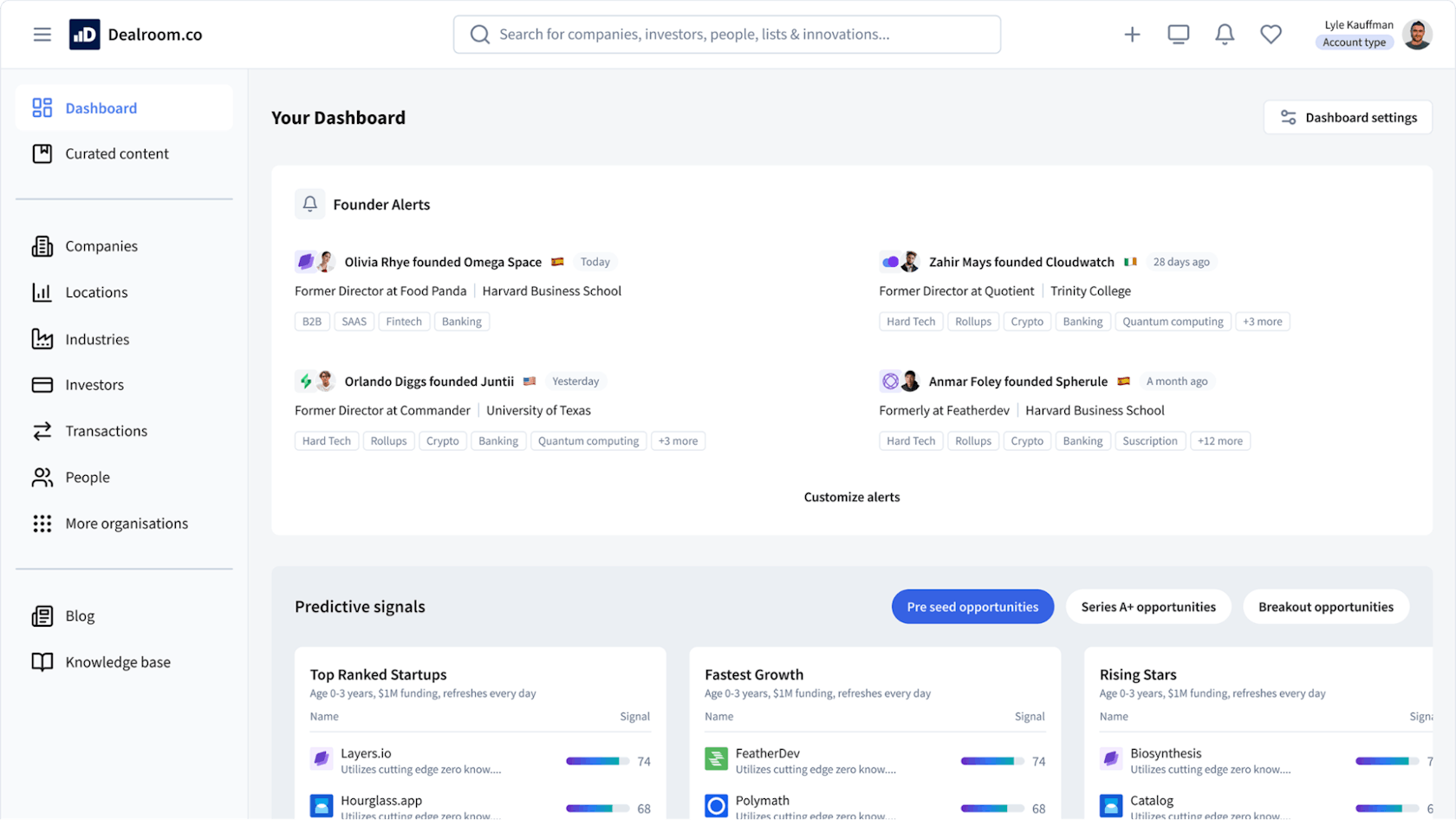Viewport: 1456px width, 820px height.
Task: Switch to the Curated content section
Action: 116,153
